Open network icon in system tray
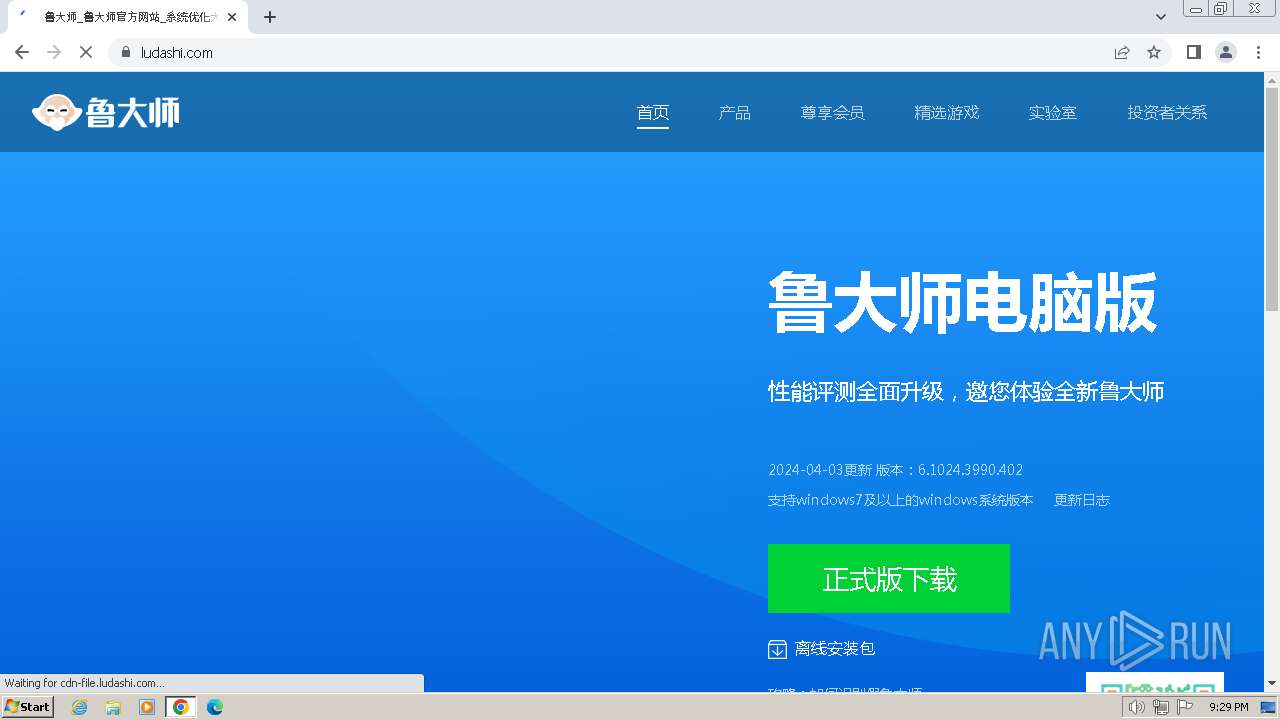This screenshot has width=1280, height=720. coord(1160,707)
